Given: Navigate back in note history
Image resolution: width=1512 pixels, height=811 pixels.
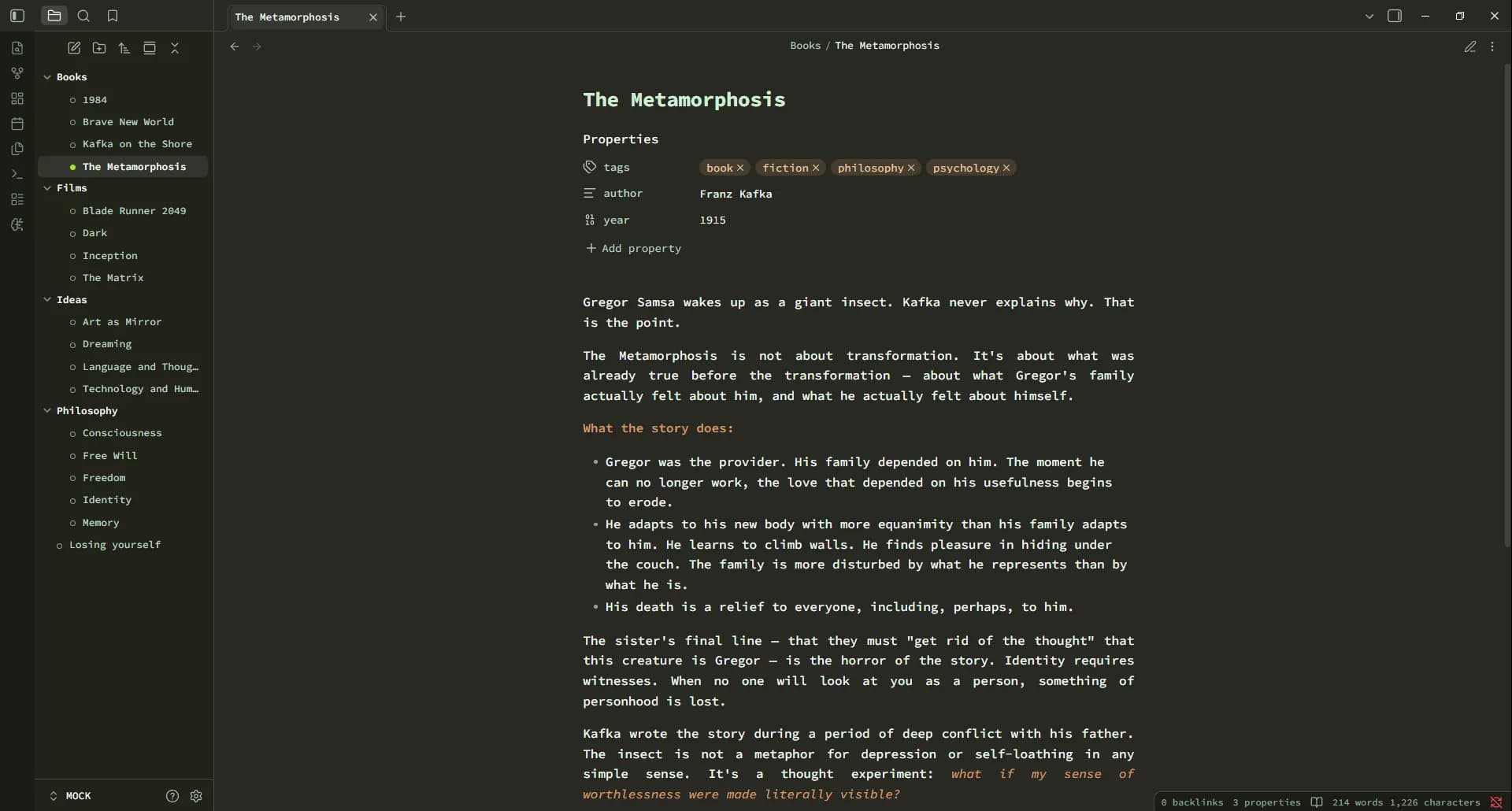Looking at the screenshot, I should [x=235, y=46].
